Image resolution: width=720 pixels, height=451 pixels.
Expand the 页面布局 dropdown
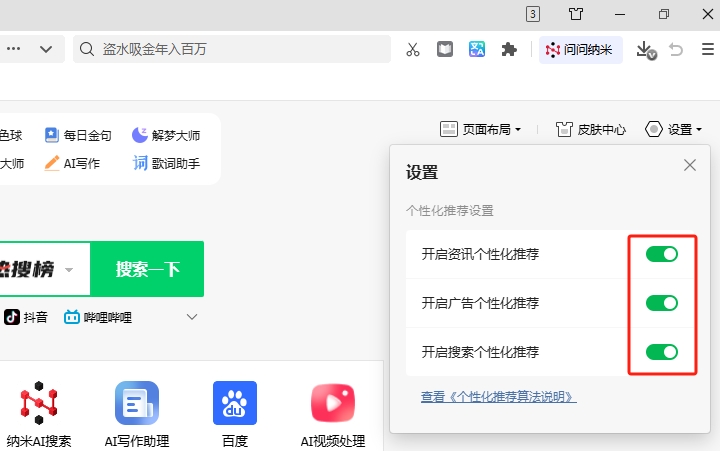tap(481, 129)
